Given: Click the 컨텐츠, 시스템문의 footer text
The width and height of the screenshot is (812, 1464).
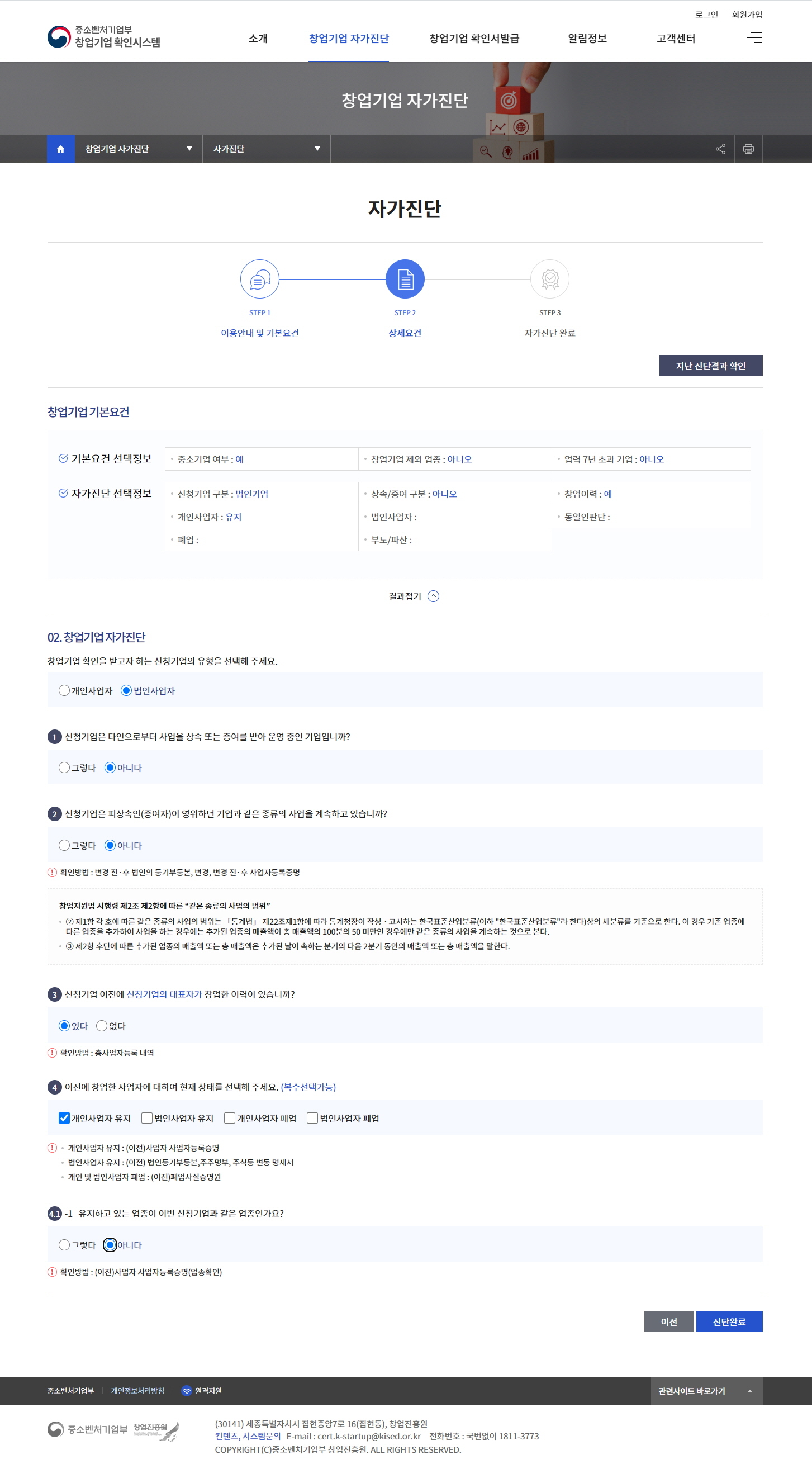Looking at the screenshot, I should click(248, 1436).
